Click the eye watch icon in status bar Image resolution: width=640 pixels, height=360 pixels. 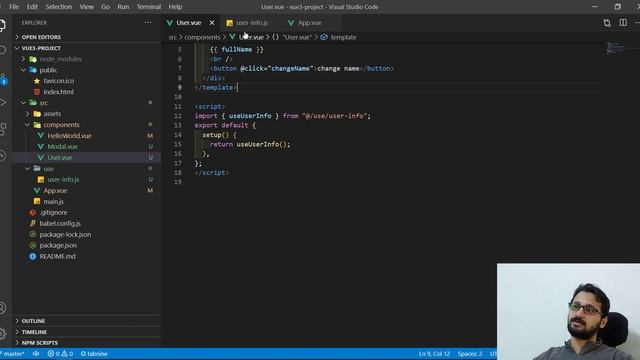point(36,354)
